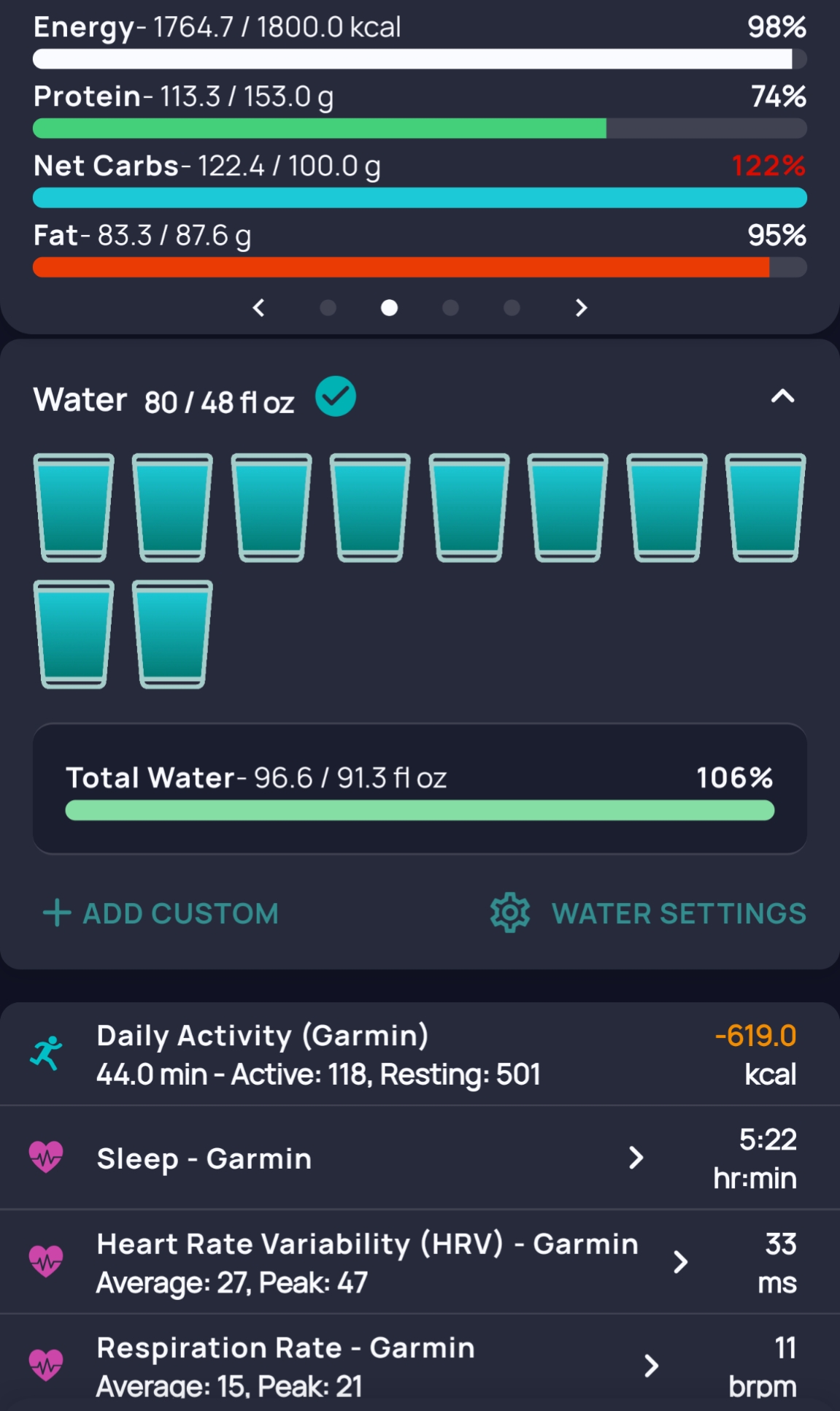Tap the heart icon beside Respiration Rate
The width and height of the screenshot is (840, 1411).
pyautogui.click(x=46, y=1364)
